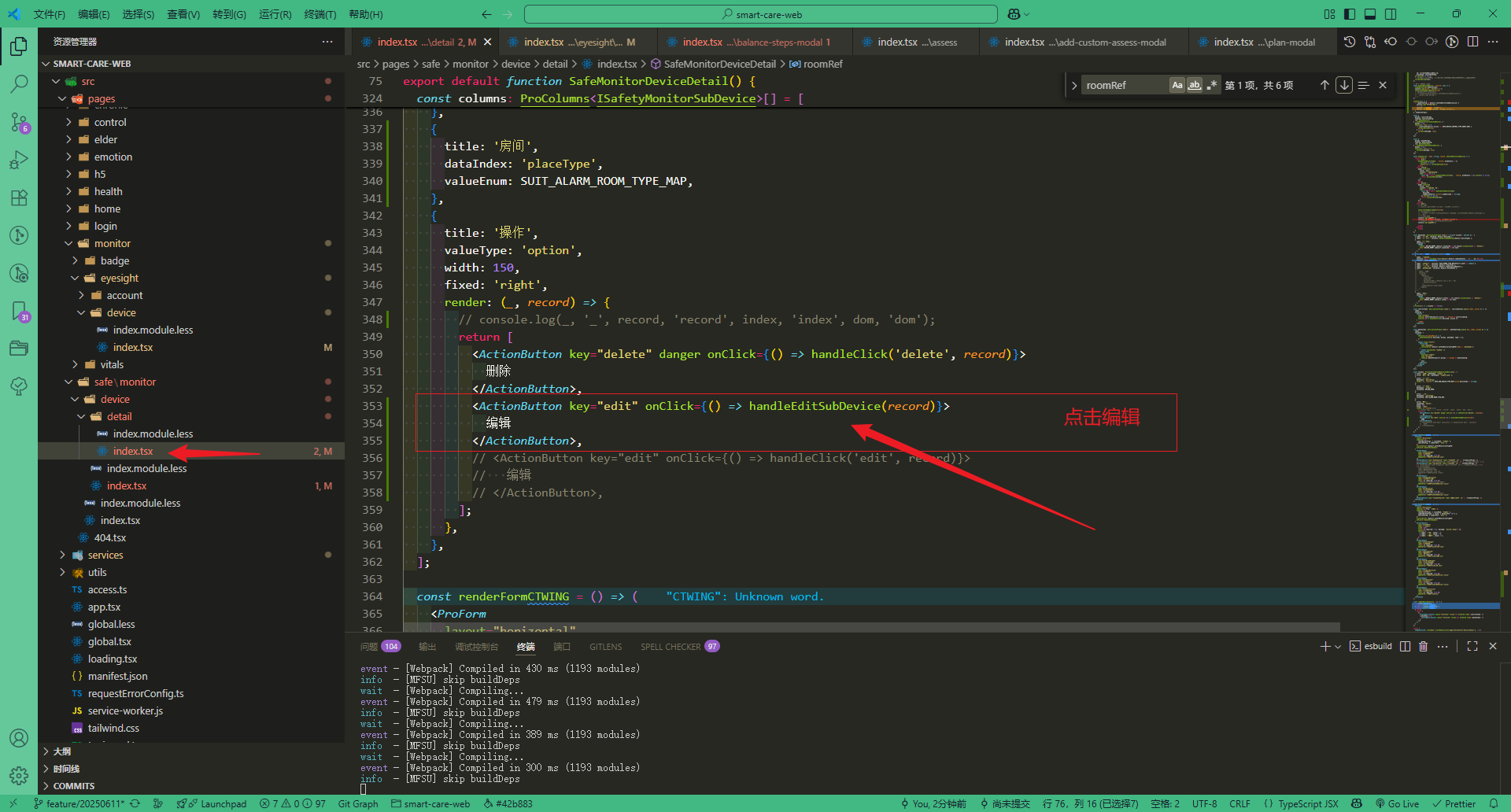Open Run and Debug in the activity bar
1511x812 pixels.
click(19, 160)
